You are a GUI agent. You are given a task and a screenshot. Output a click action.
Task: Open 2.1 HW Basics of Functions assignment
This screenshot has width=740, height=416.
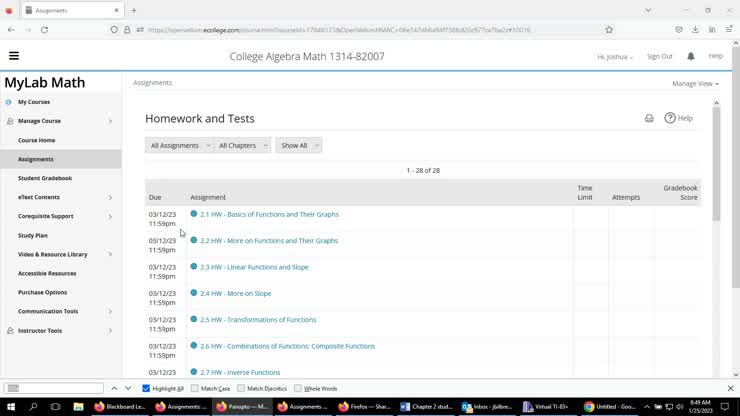coord(269,214)
